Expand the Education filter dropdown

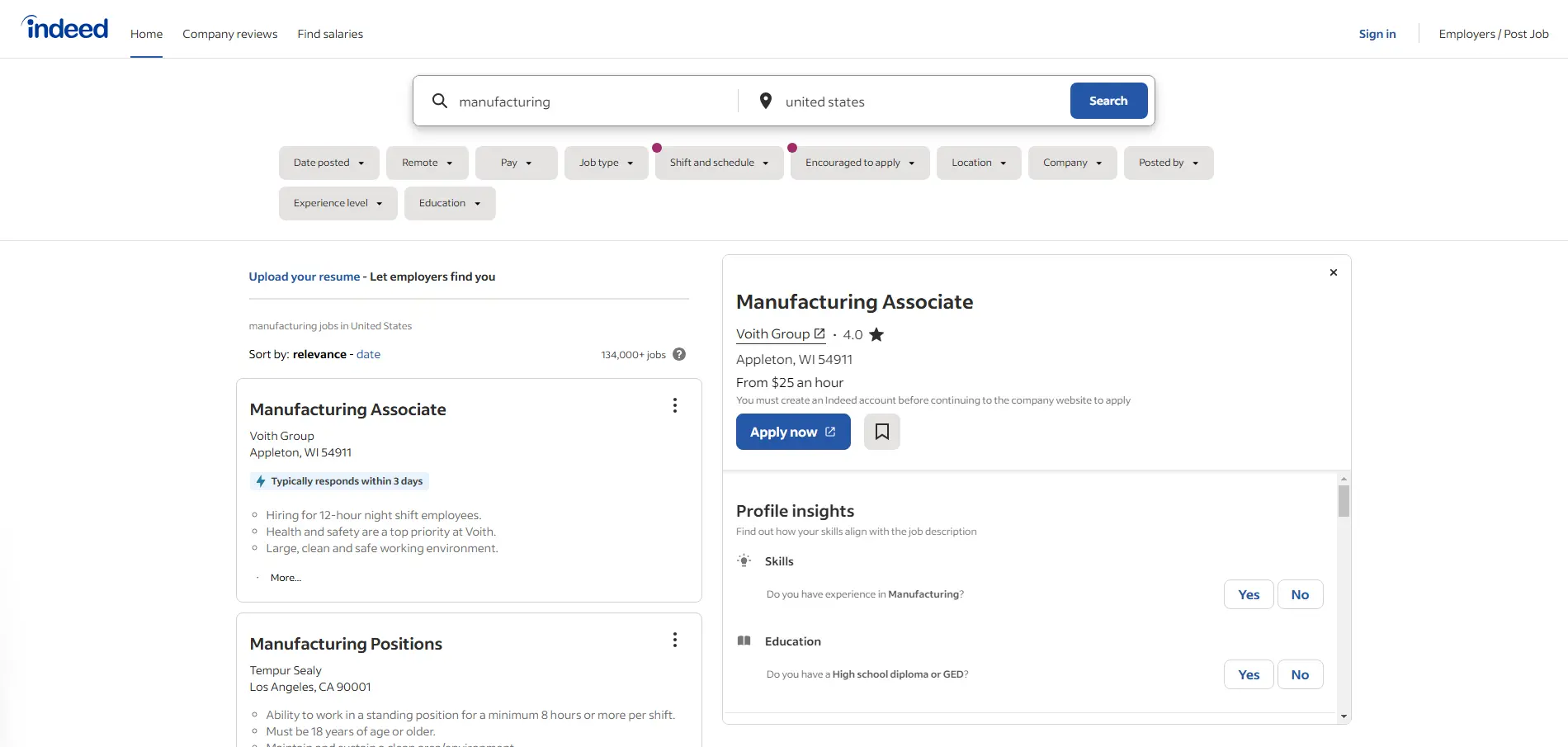450,203
